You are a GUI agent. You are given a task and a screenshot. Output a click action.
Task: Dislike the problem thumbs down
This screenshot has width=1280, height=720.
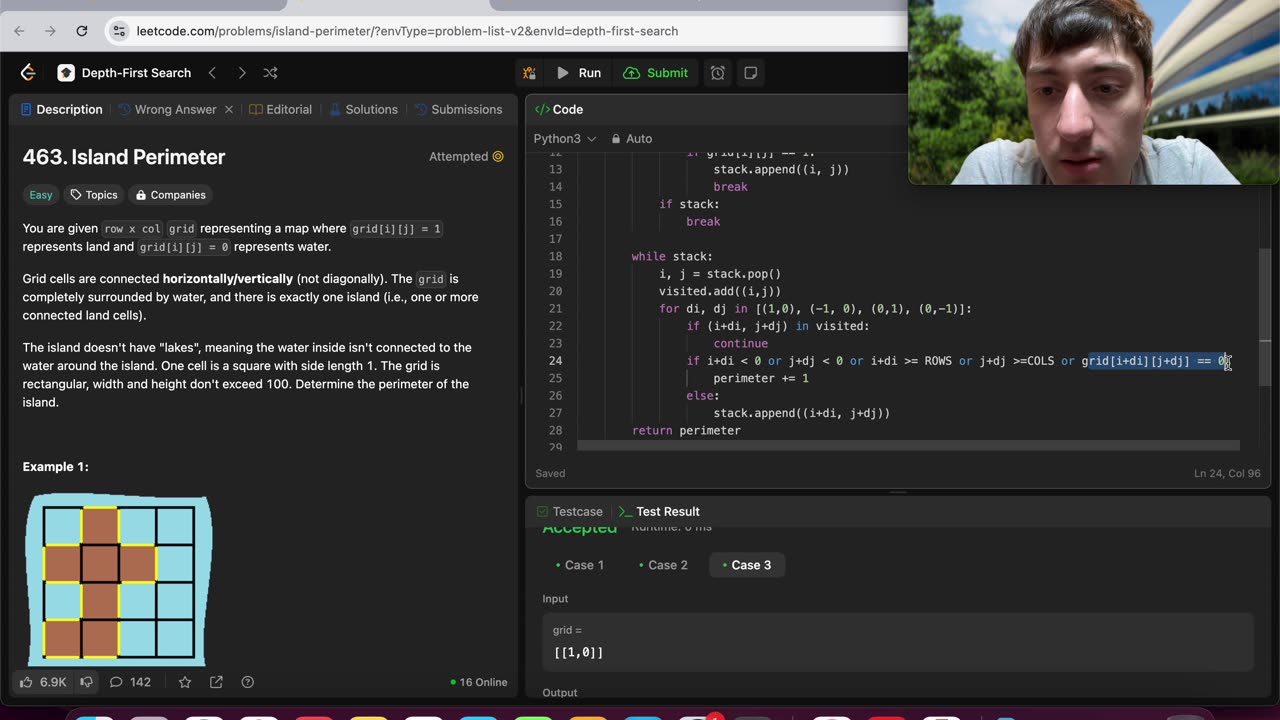[86, 682]
